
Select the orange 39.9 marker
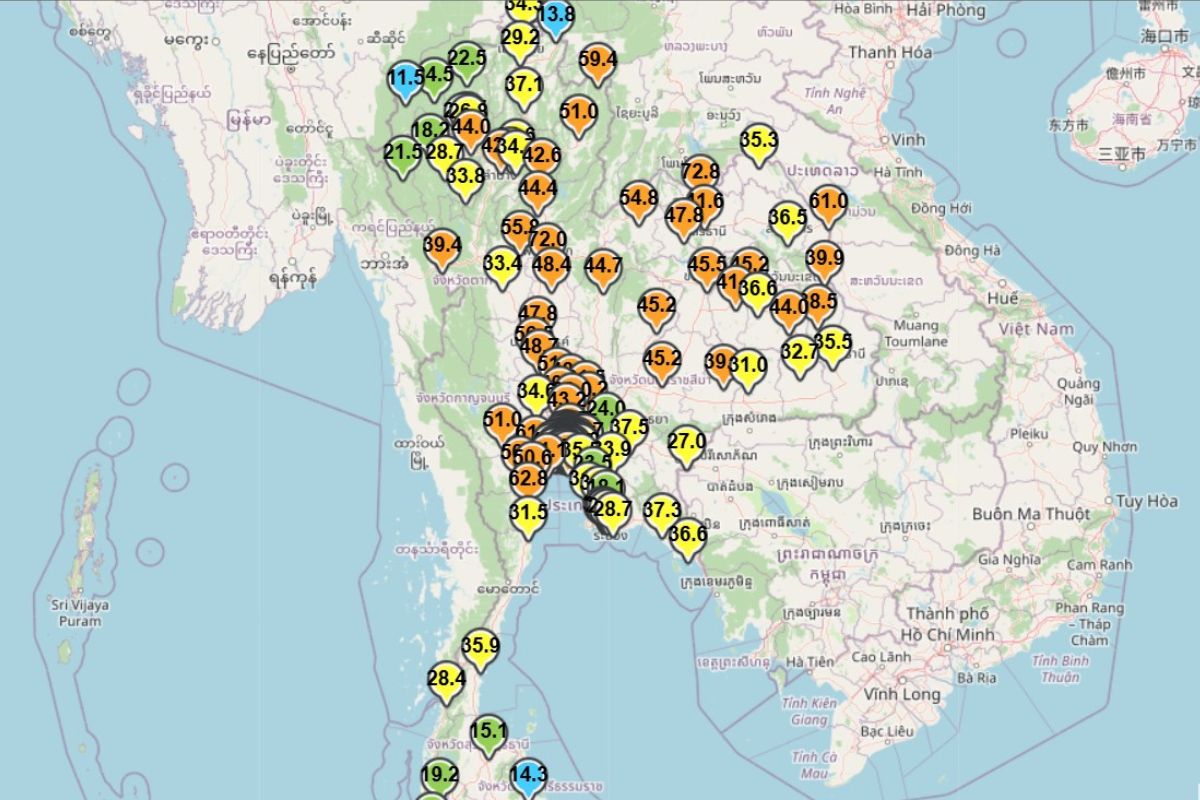(x=824, y=264)
